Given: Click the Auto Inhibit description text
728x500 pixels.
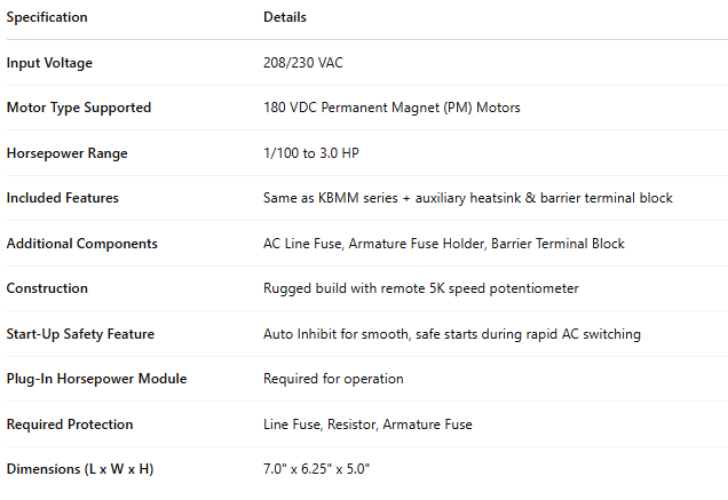Looking at the screenshot, I should (x=451, y=334).
